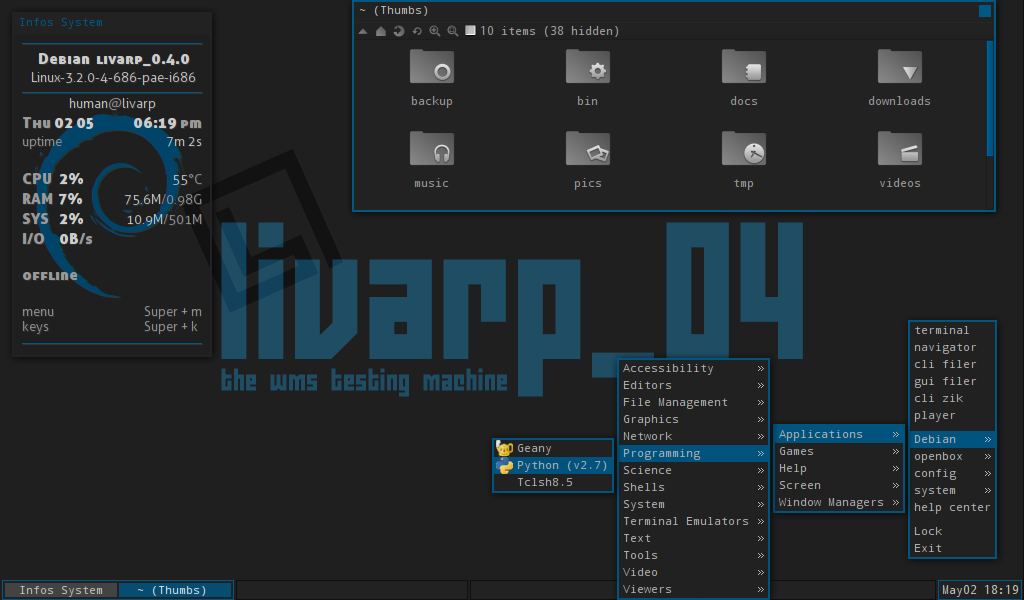The height and width of the screenshot is (600, 1024).
Task: Open the System category in applications menu
Action: pyautogui.click(x=693, y=504)
